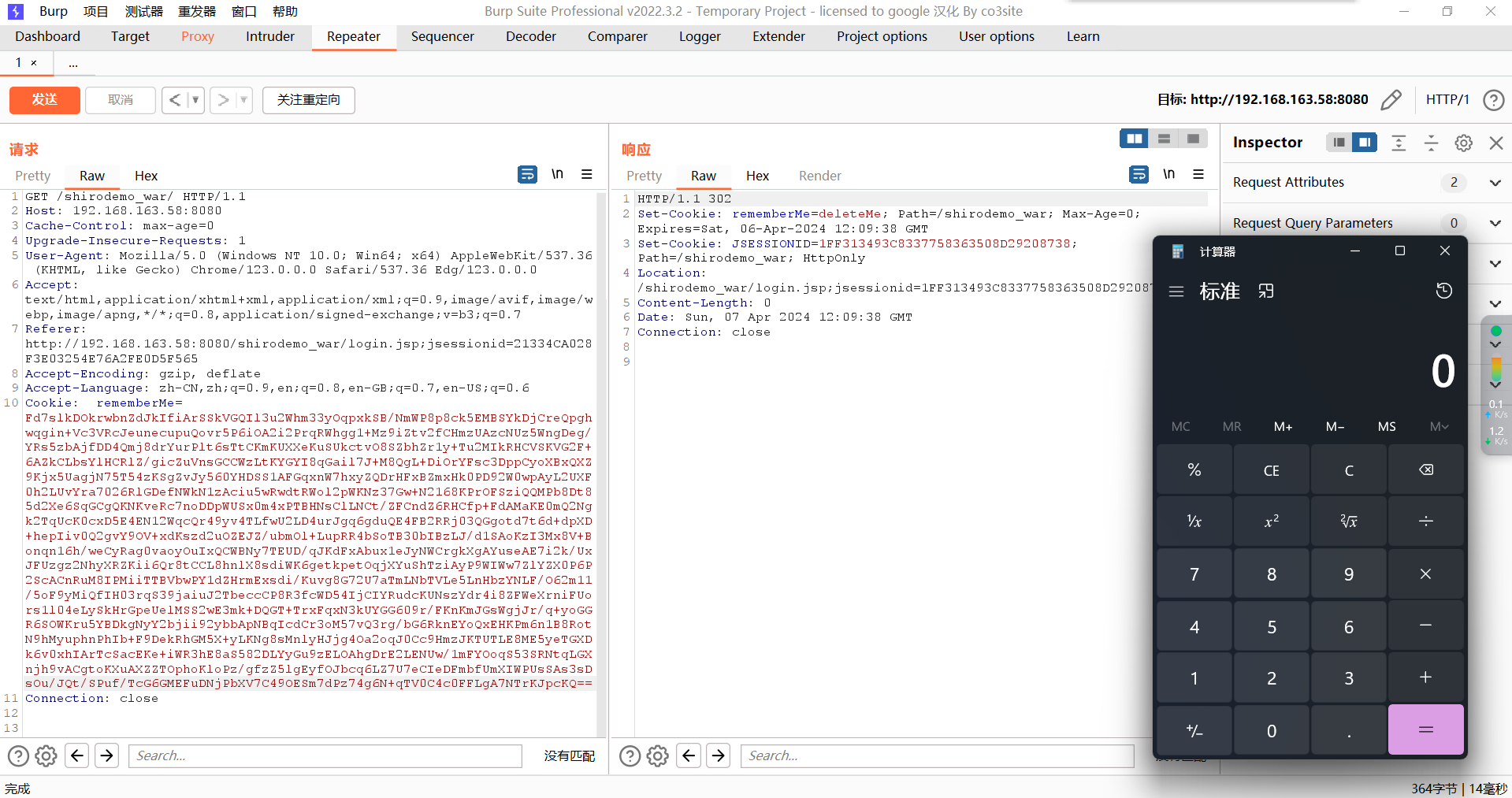Toggle non-printable characters in request panel
1512x798 pixels.
(x=557, y=174)
